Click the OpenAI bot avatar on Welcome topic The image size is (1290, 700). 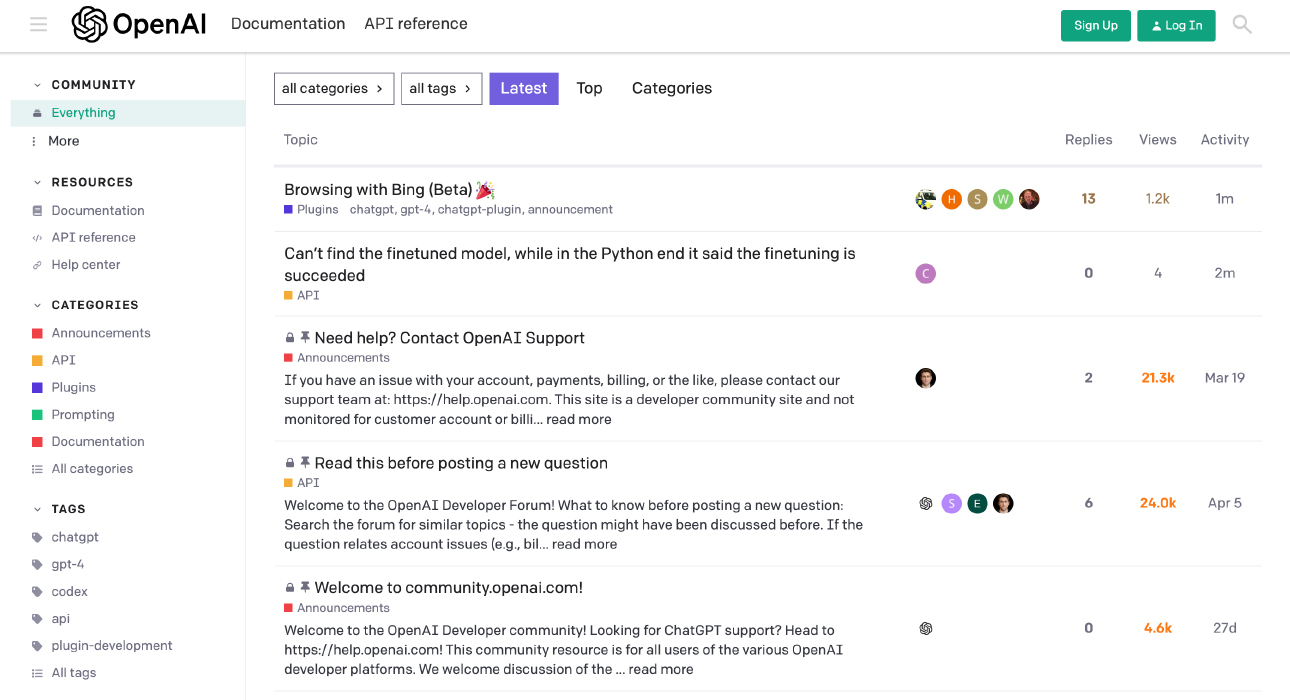click(x=925, y=628)
